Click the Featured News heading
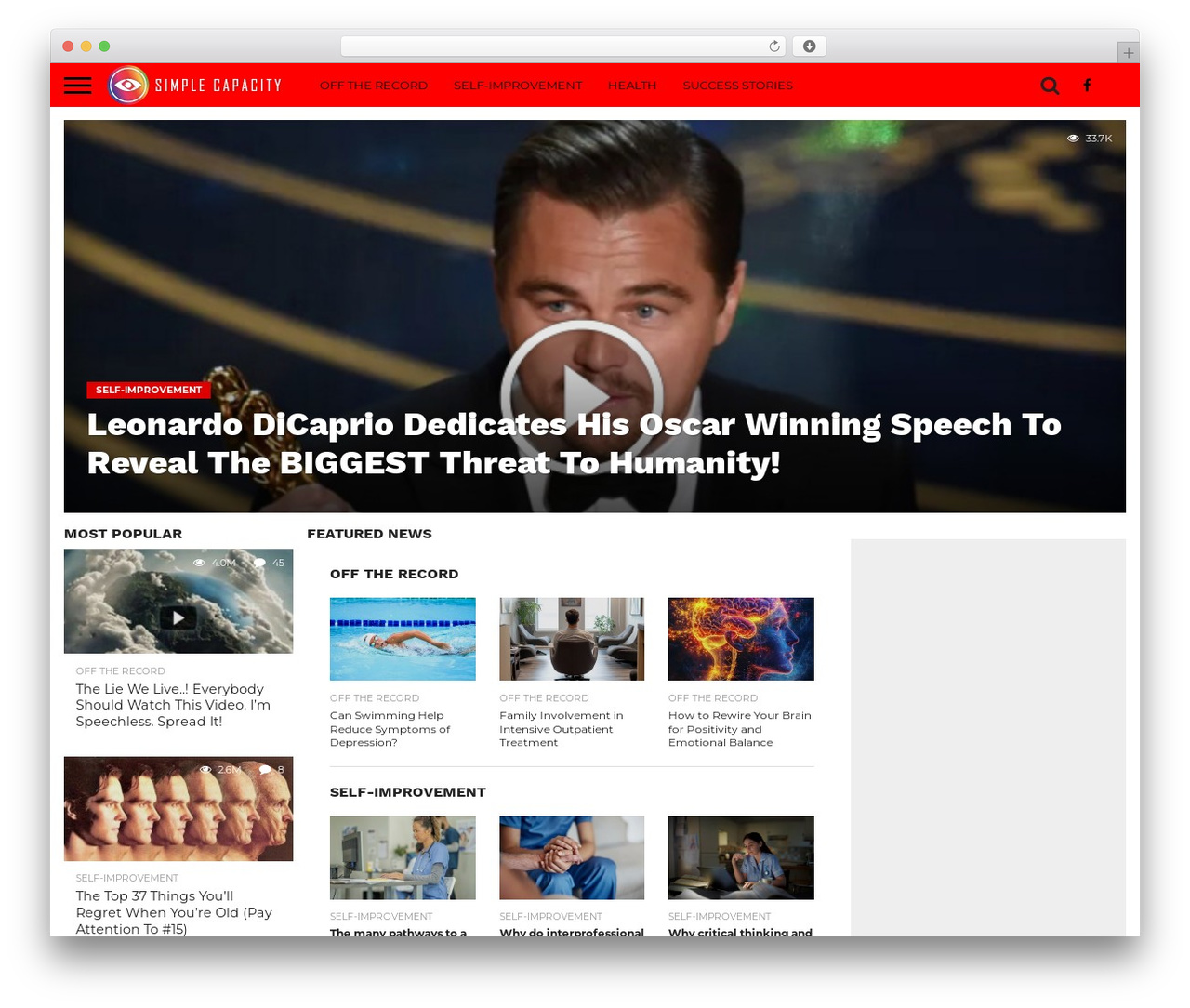 coord(369,534)
